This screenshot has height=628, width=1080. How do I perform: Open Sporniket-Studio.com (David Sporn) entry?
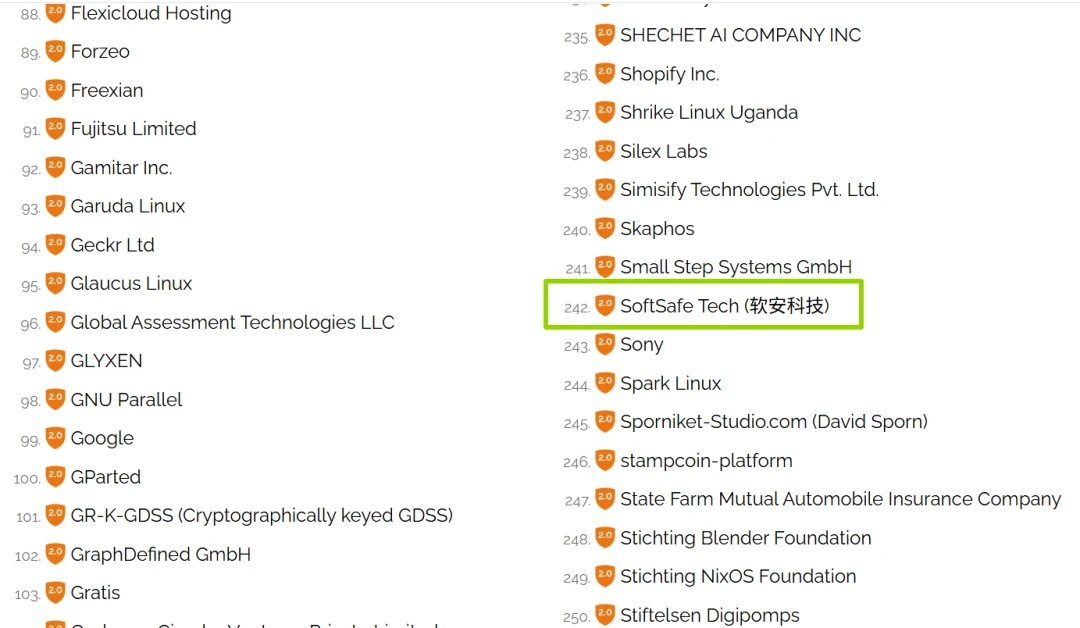(773, 421)
